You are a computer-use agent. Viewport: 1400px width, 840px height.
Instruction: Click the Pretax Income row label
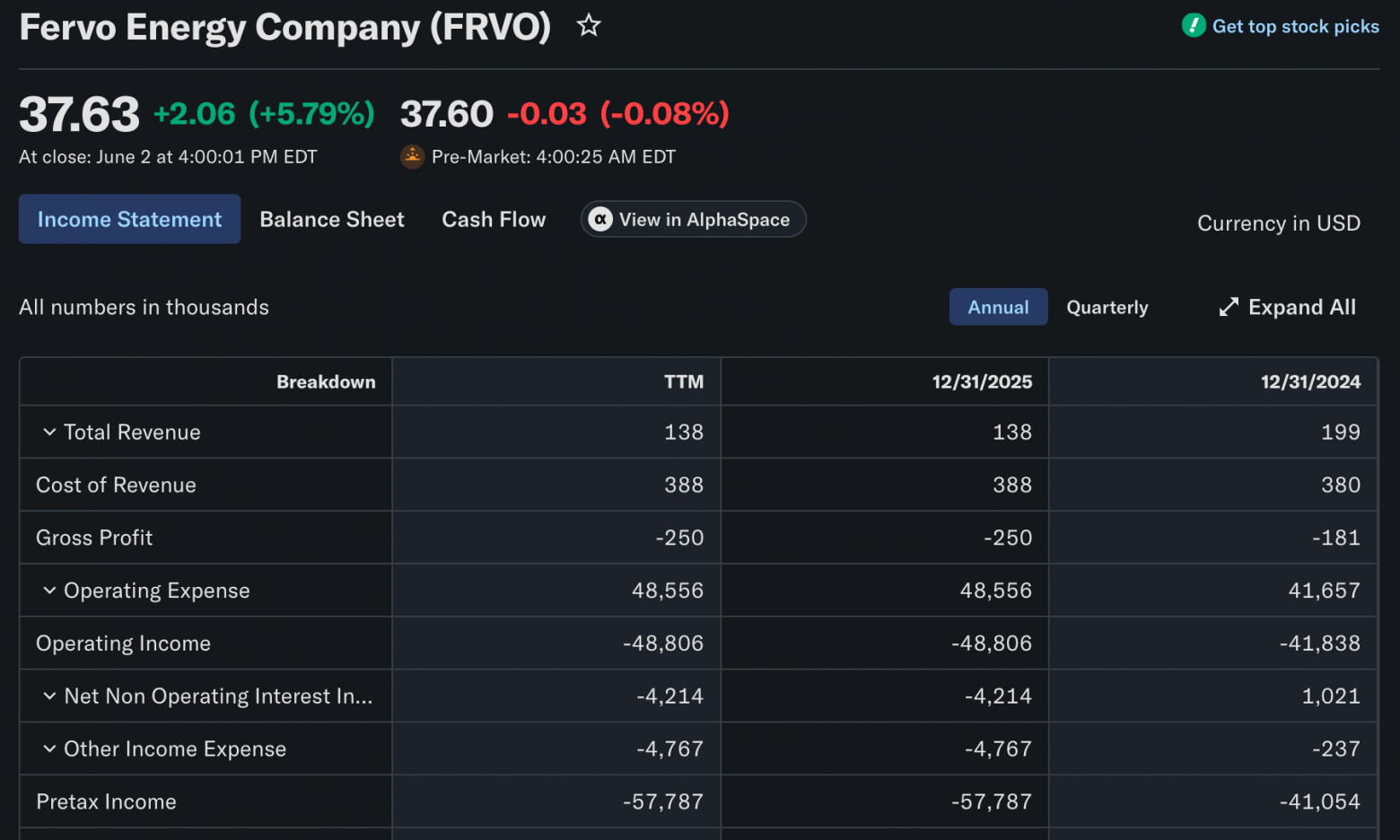point(106,801)
